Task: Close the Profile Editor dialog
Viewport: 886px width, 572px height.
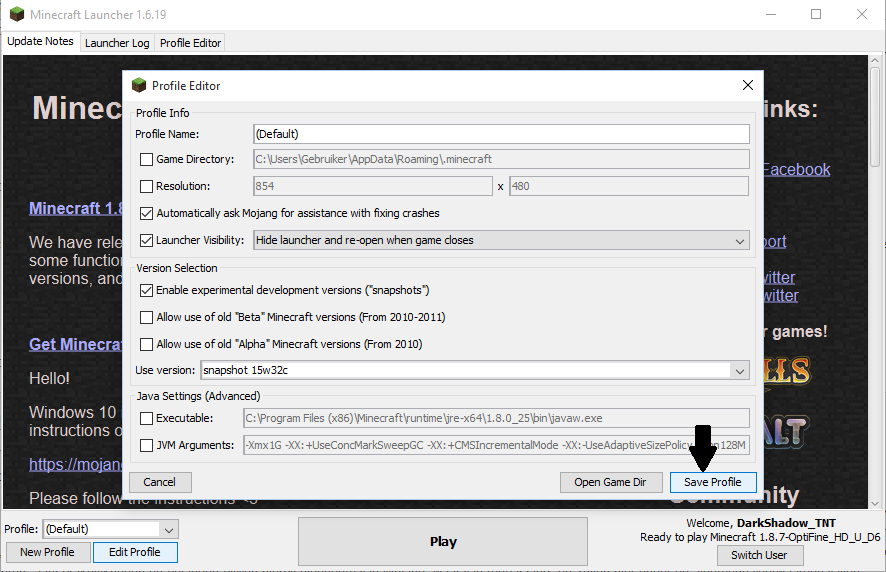Action: tap(748, 85)
